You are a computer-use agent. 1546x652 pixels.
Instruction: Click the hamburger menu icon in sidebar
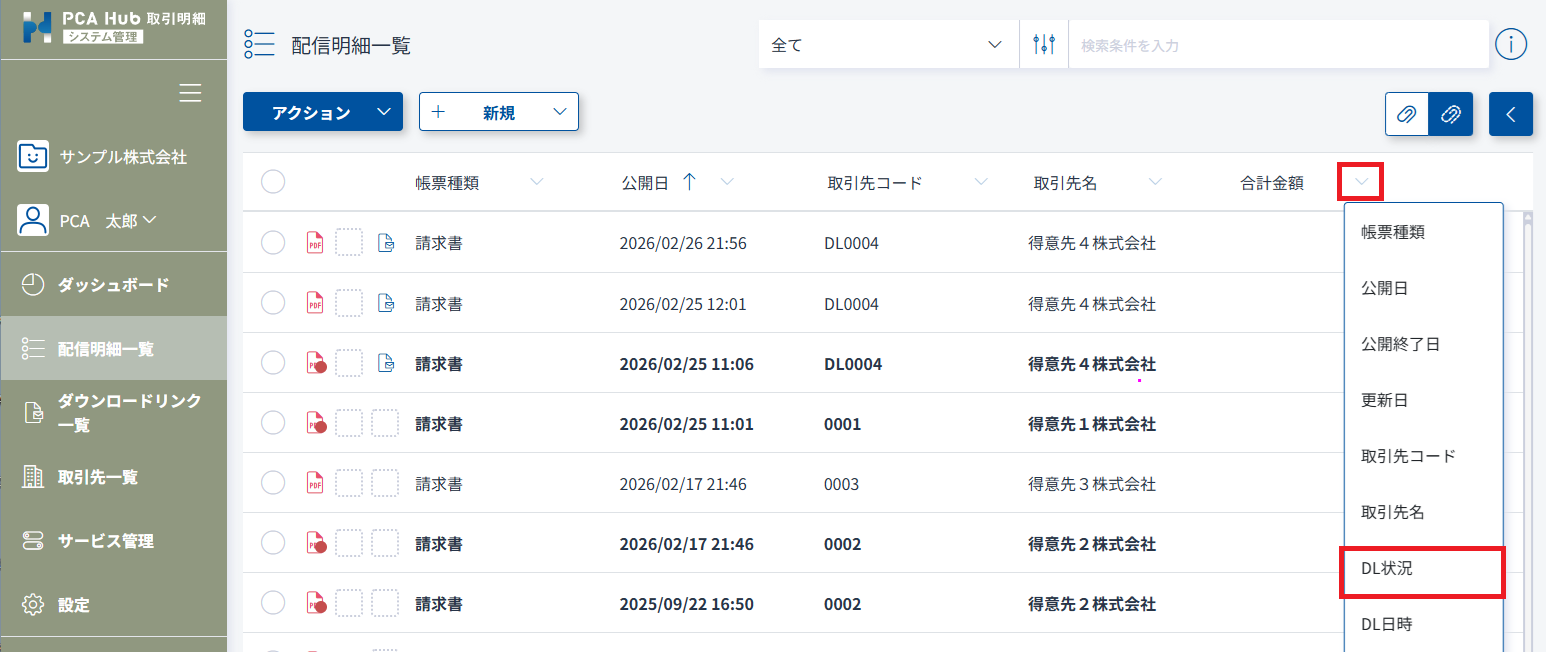click(x=190, y=93)
